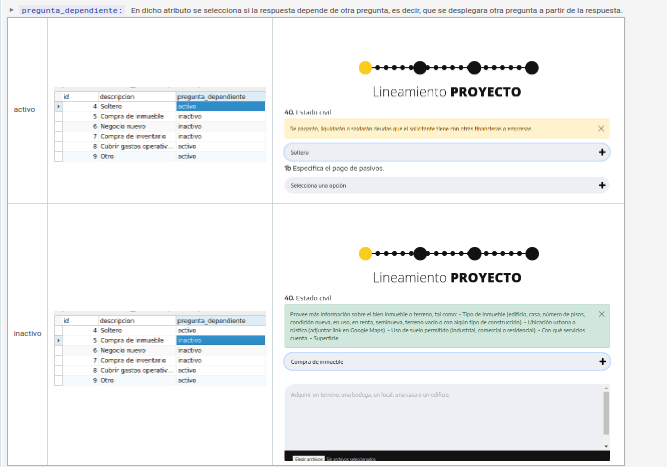Close the yellow alert message

point(601,128)
